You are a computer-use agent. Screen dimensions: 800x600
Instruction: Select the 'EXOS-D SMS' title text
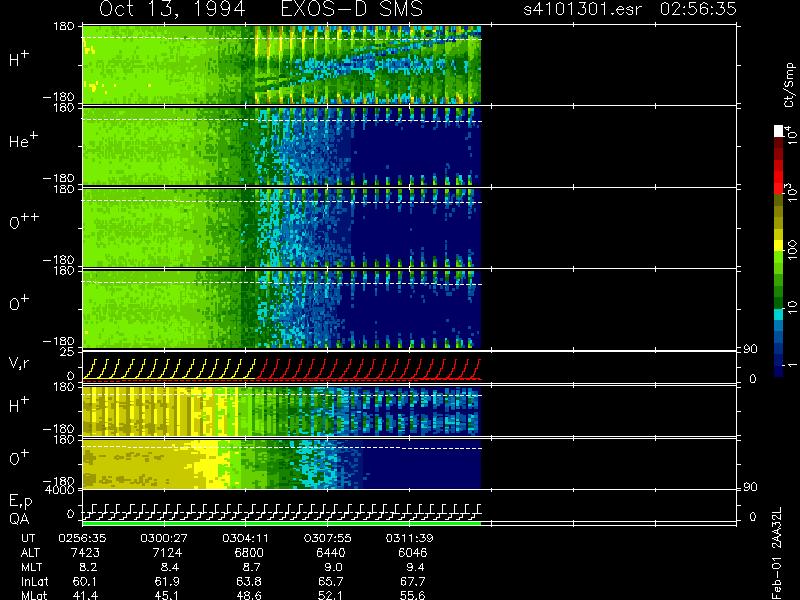click(352, 9)
